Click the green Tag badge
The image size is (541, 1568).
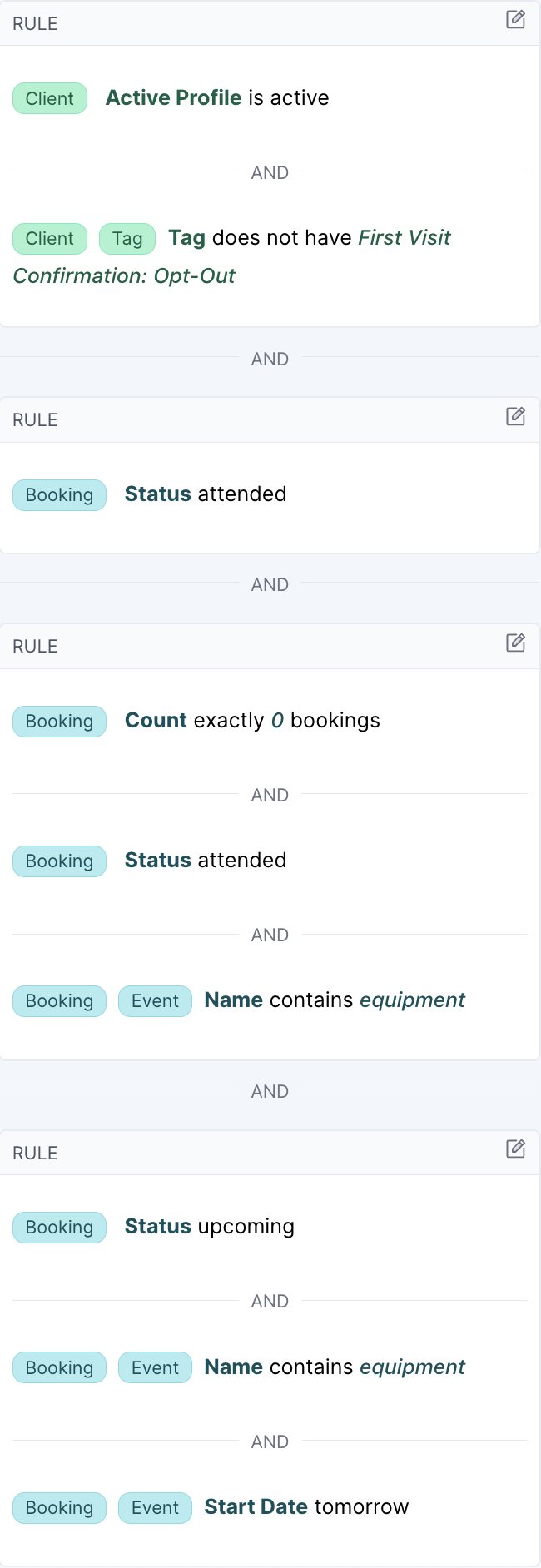coord(127,239)
